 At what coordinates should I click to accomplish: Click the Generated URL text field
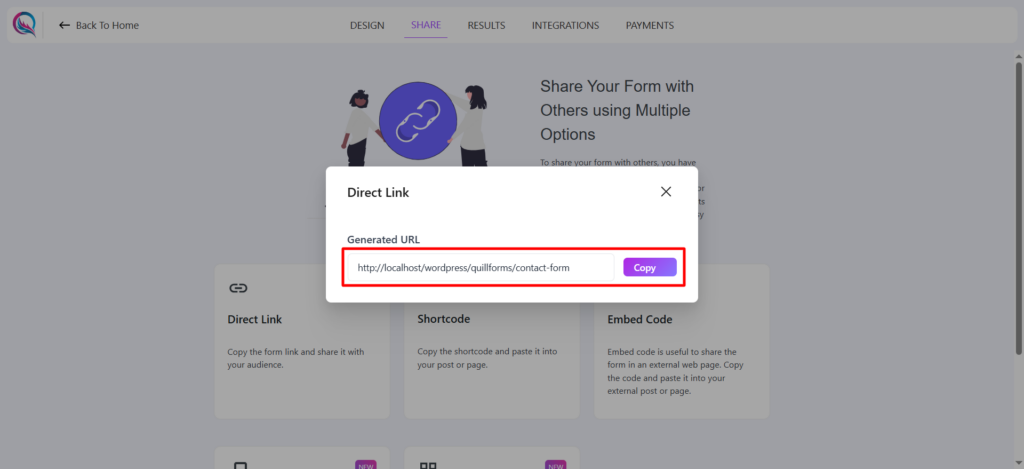[x=480, y=268]
